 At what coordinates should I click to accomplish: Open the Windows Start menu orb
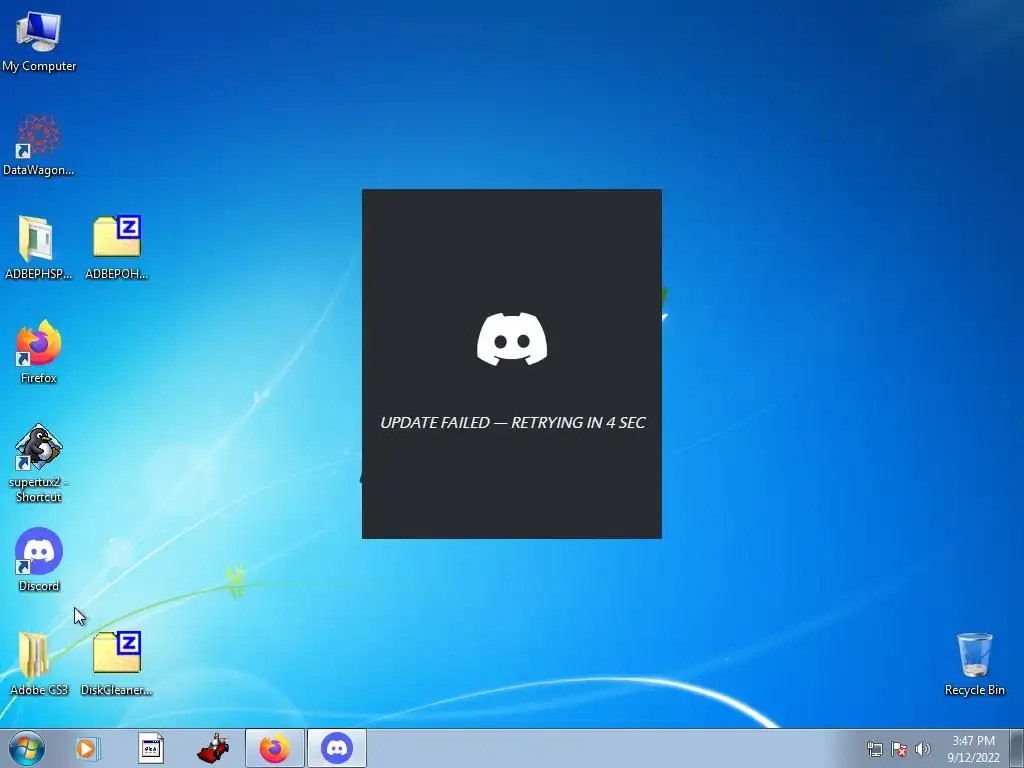[27, 748]
